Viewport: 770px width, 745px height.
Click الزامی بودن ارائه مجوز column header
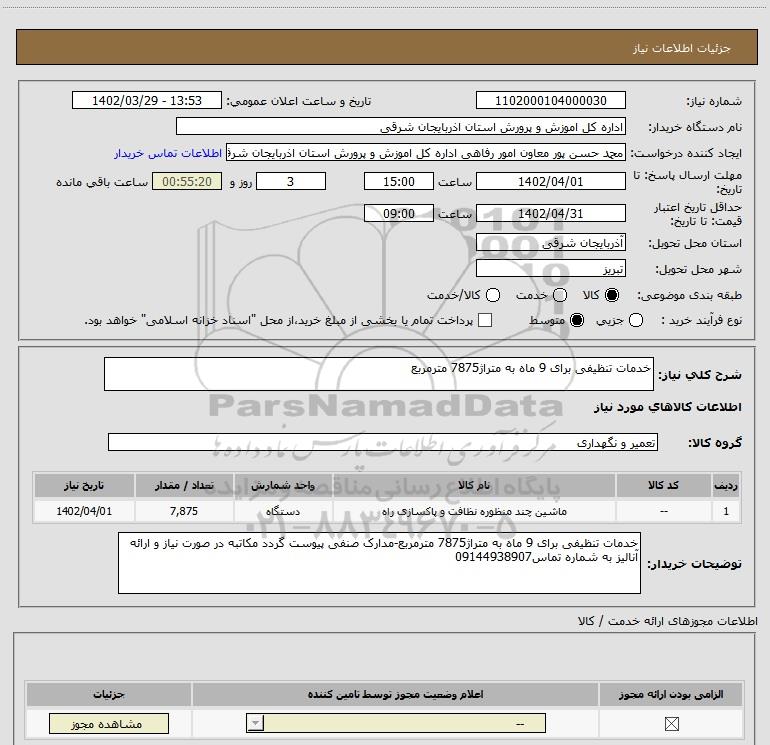(671, 694)
